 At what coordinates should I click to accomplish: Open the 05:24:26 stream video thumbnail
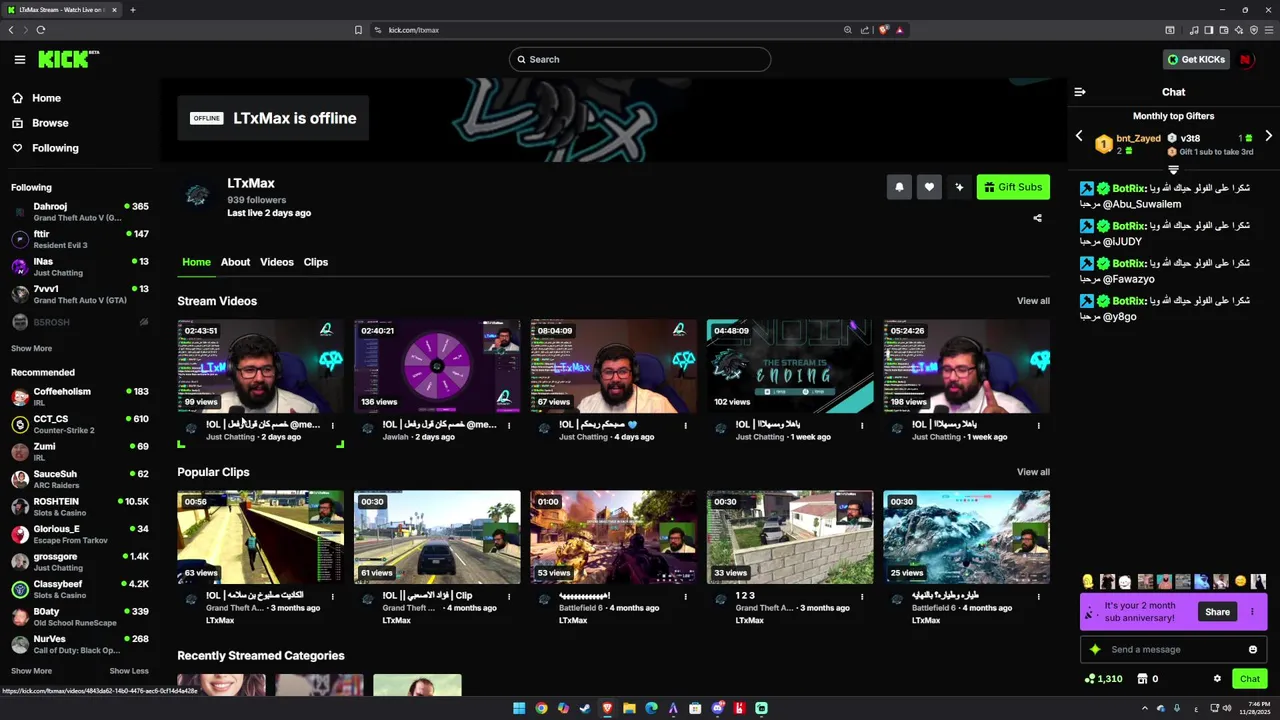[x=966, y=366]
